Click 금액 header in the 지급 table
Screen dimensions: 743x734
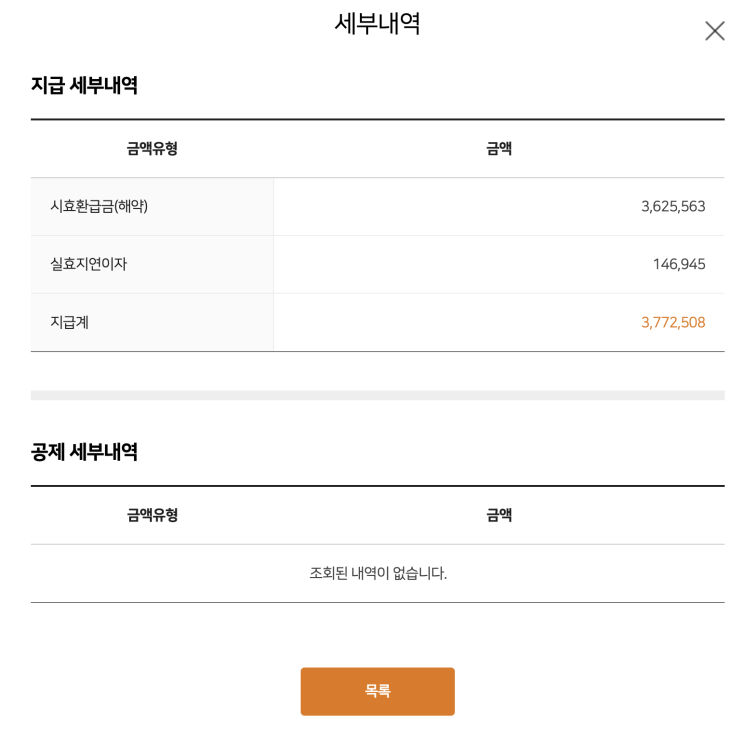coord(499,149)
